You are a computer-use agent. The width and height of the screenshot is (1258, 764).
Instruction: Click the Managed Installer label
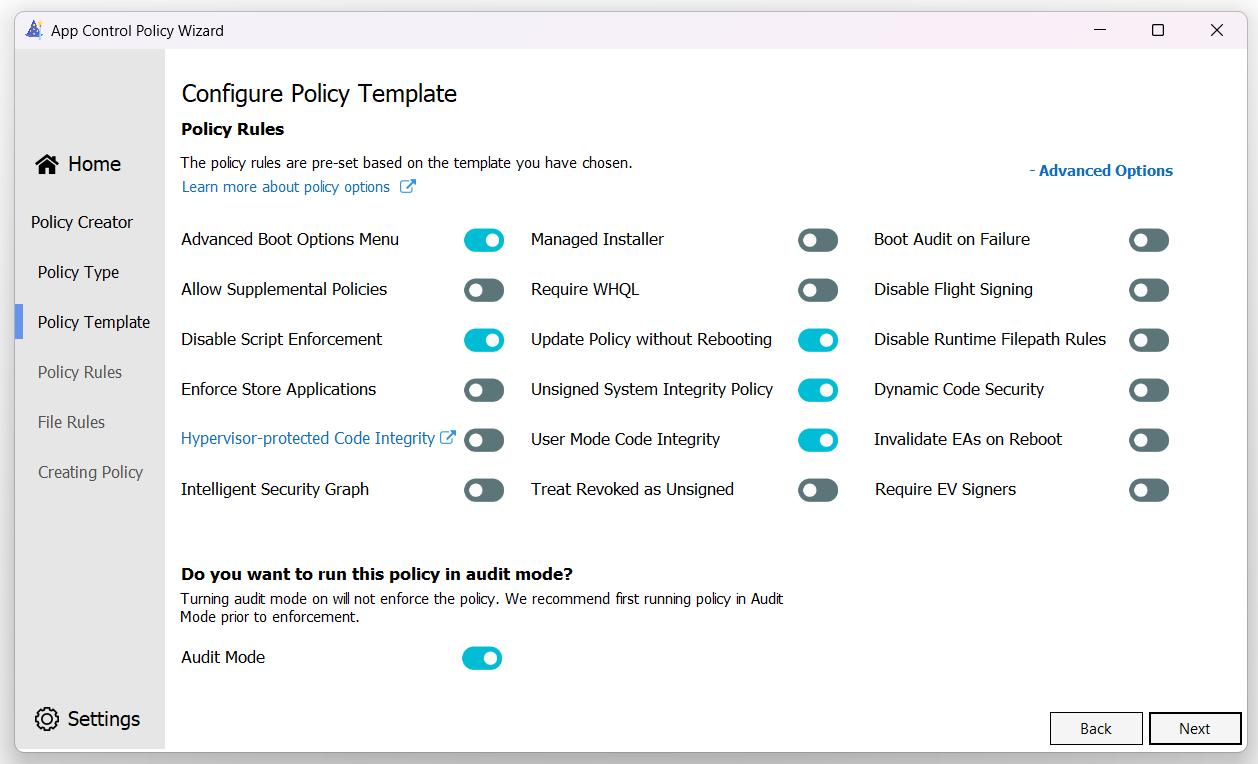tap(597, 239)
